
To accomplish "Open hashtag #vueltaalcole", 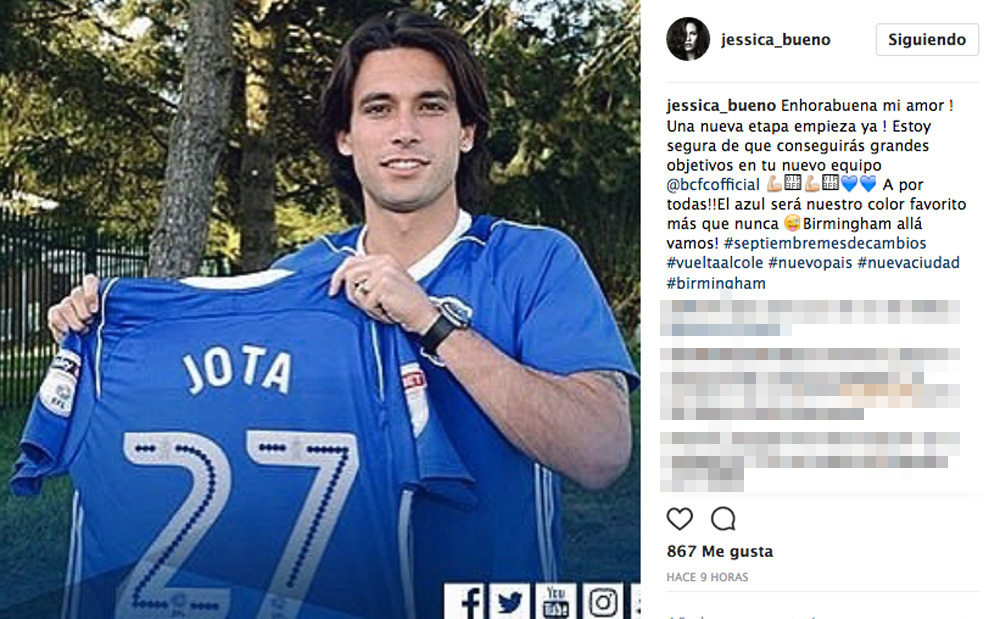I will coord(714,263).
